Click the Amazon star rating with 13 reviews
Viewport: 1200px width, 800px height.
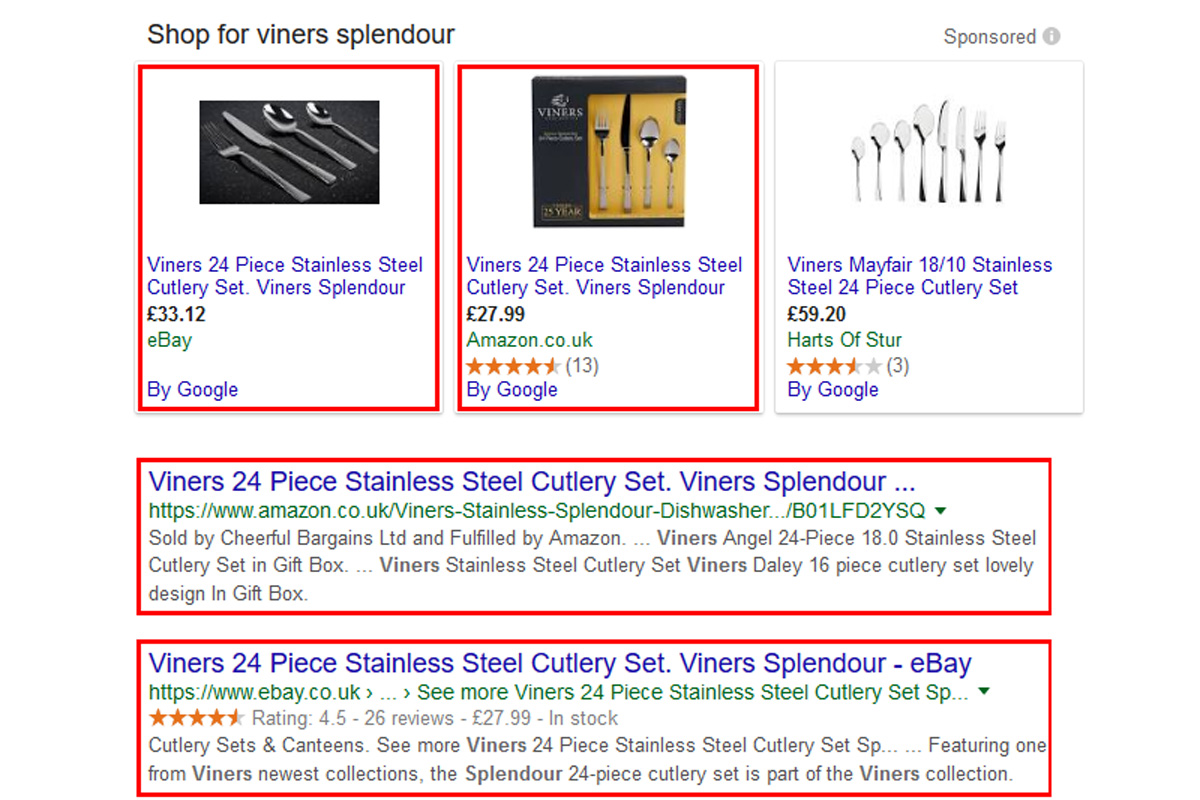coord(532,365)
